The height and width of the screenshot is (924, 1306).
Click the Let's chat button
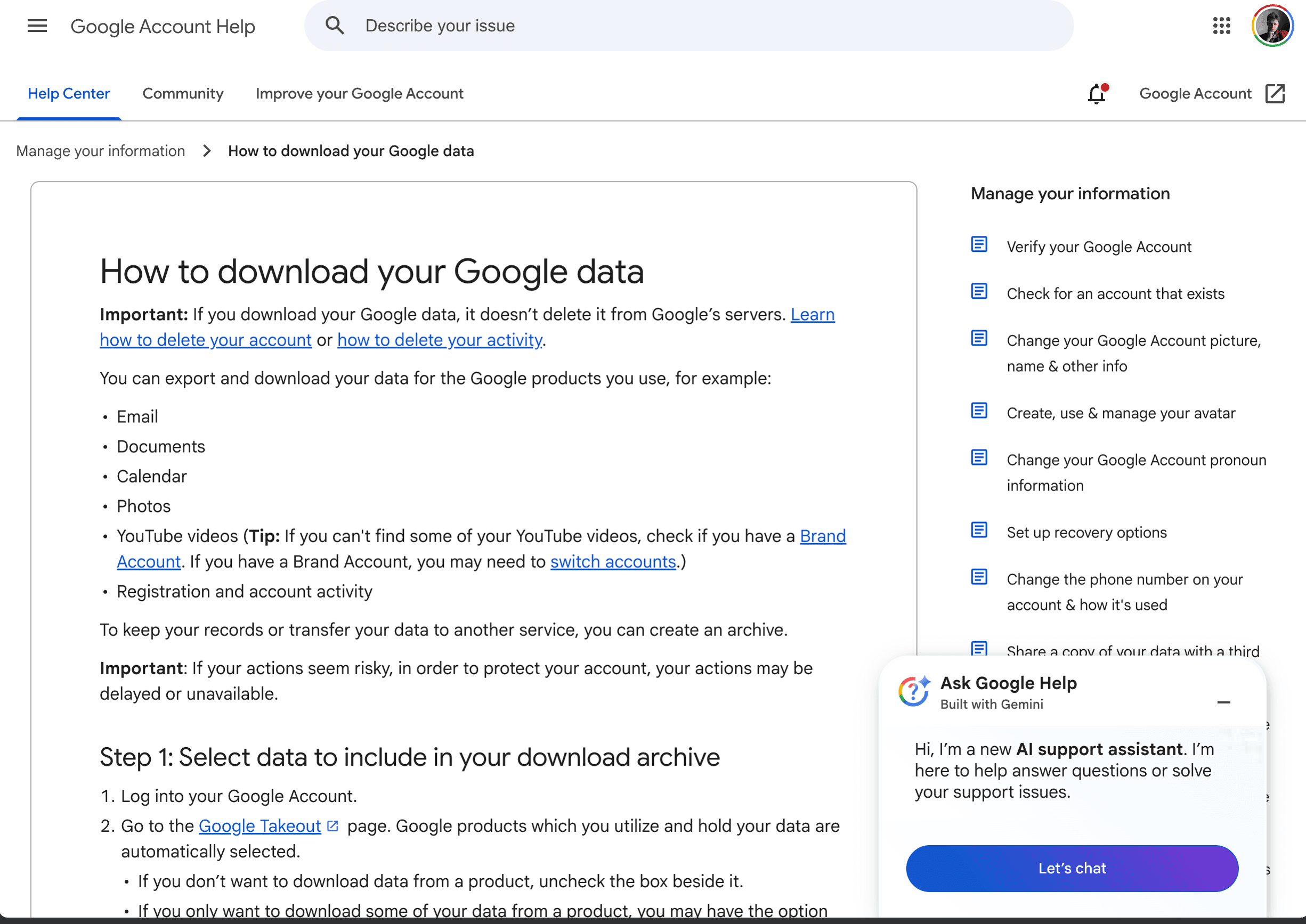pos(1072,868)
